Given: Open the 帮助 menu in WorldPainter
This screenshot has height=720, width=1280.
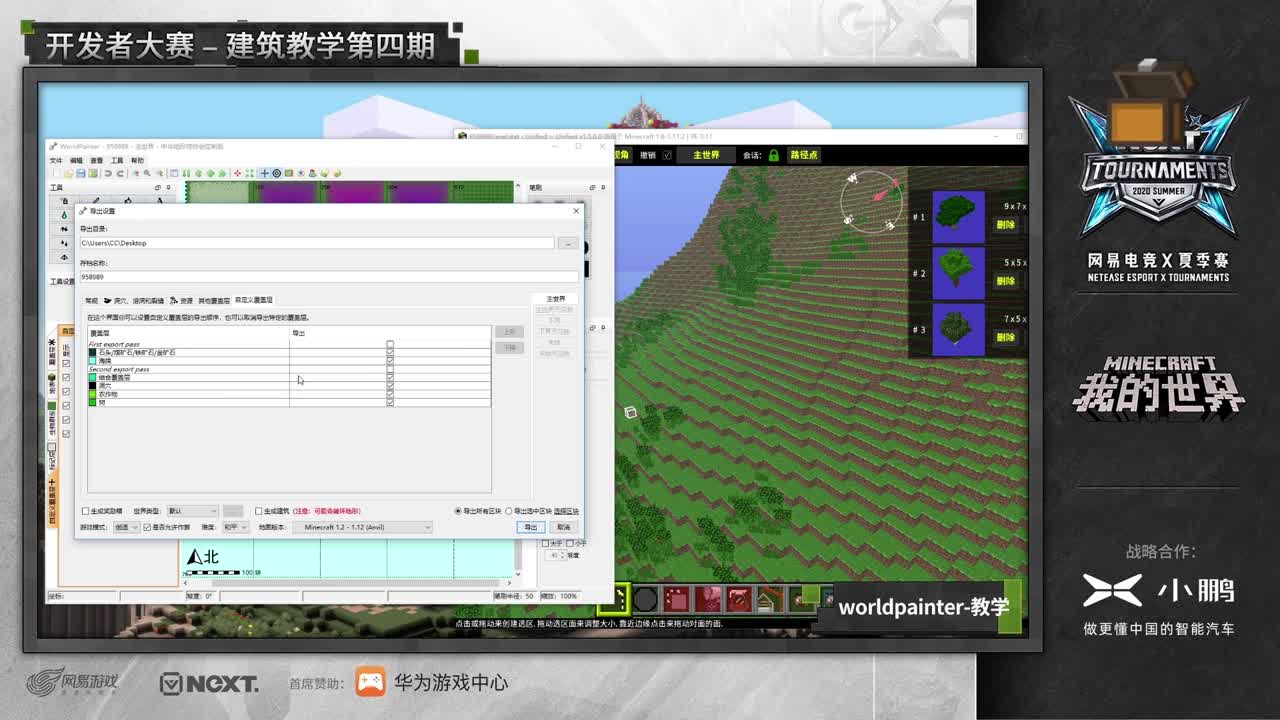Looking at the screenshot, I should (137, 160).
